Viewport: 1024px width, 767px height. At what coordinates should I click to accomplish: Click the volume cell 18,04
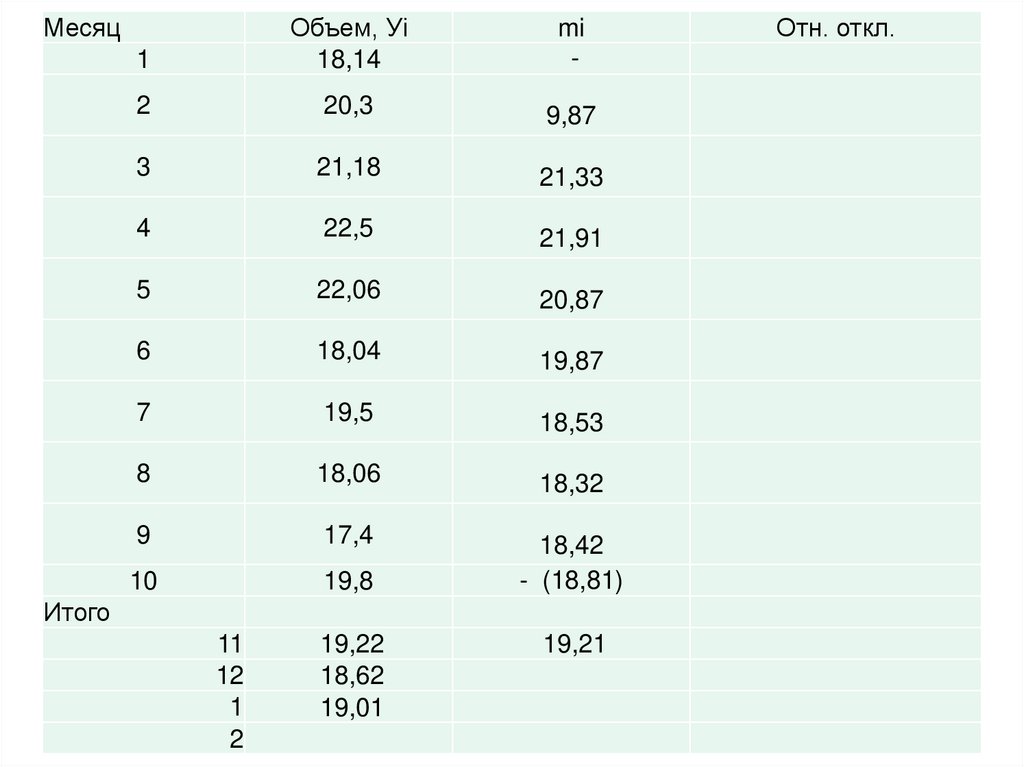[x=349, y=351]
